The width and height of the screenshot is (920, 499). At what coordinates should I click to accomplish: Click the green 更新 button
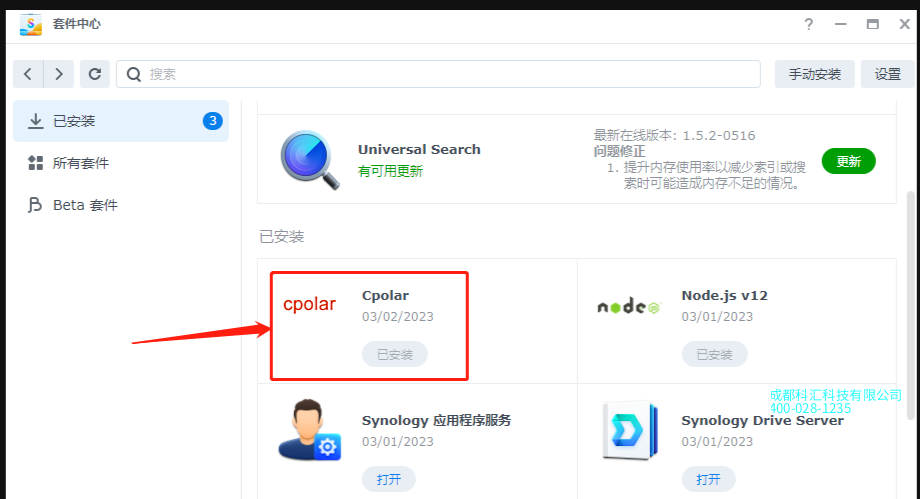click(x=848, y=161)
